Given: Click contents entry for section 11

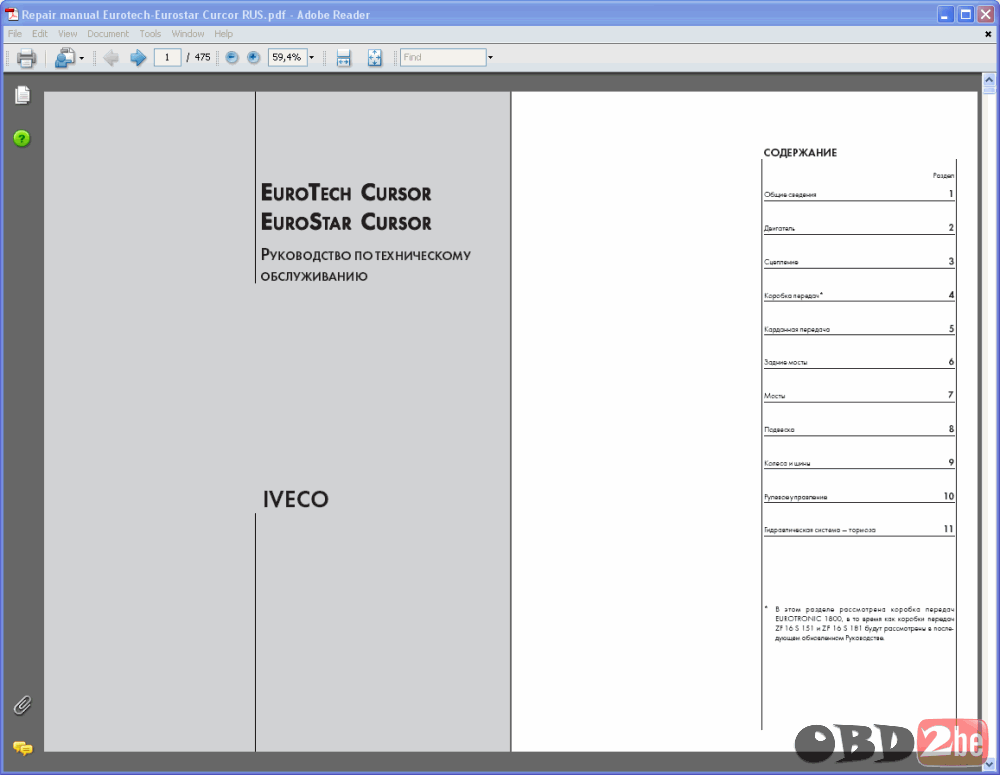Looking at the screenshot, I should (x=859, y=529).
